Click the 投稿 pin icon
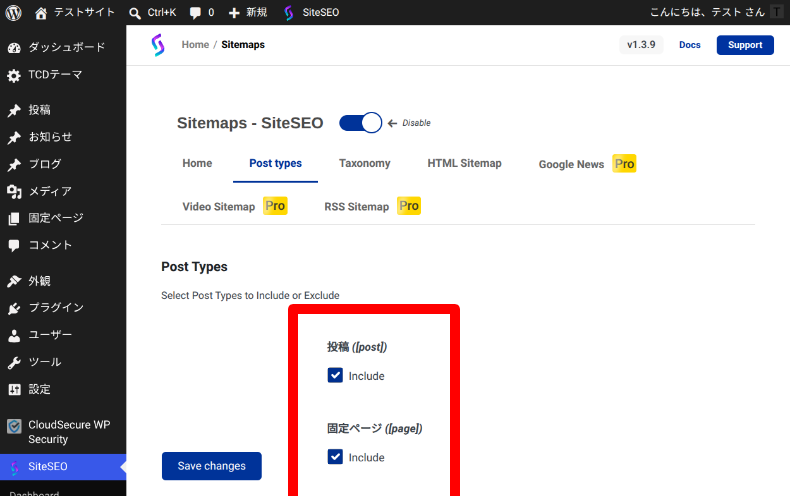 pyautogui.click(x=14, y=110)
